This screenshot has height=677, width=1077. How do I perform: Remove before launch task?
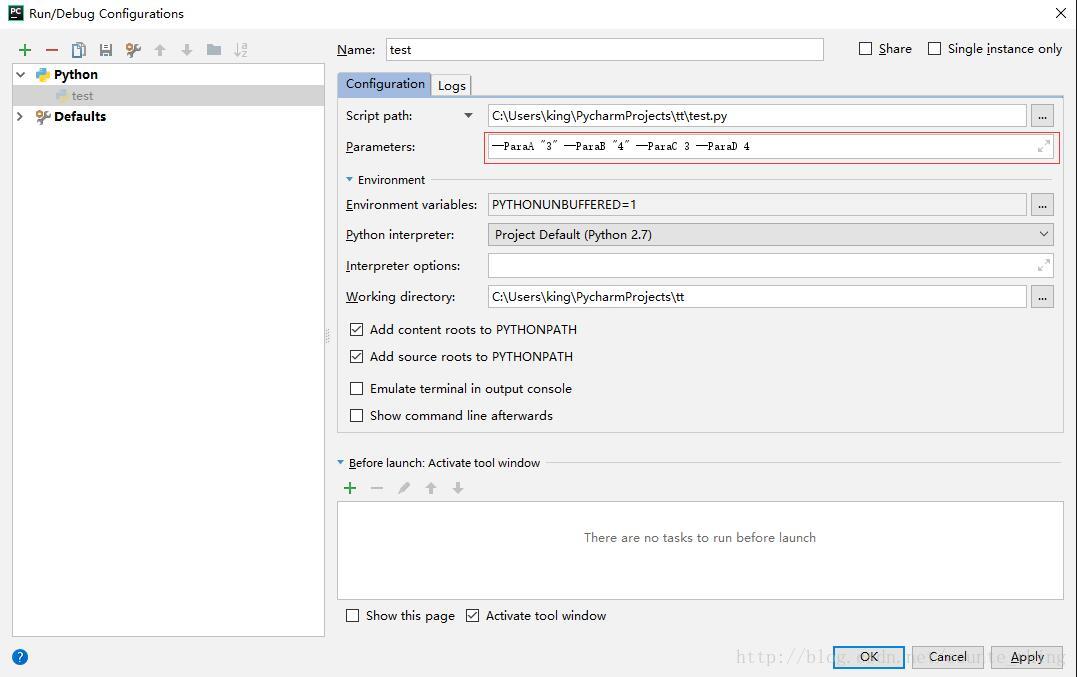tap(376, 488)
